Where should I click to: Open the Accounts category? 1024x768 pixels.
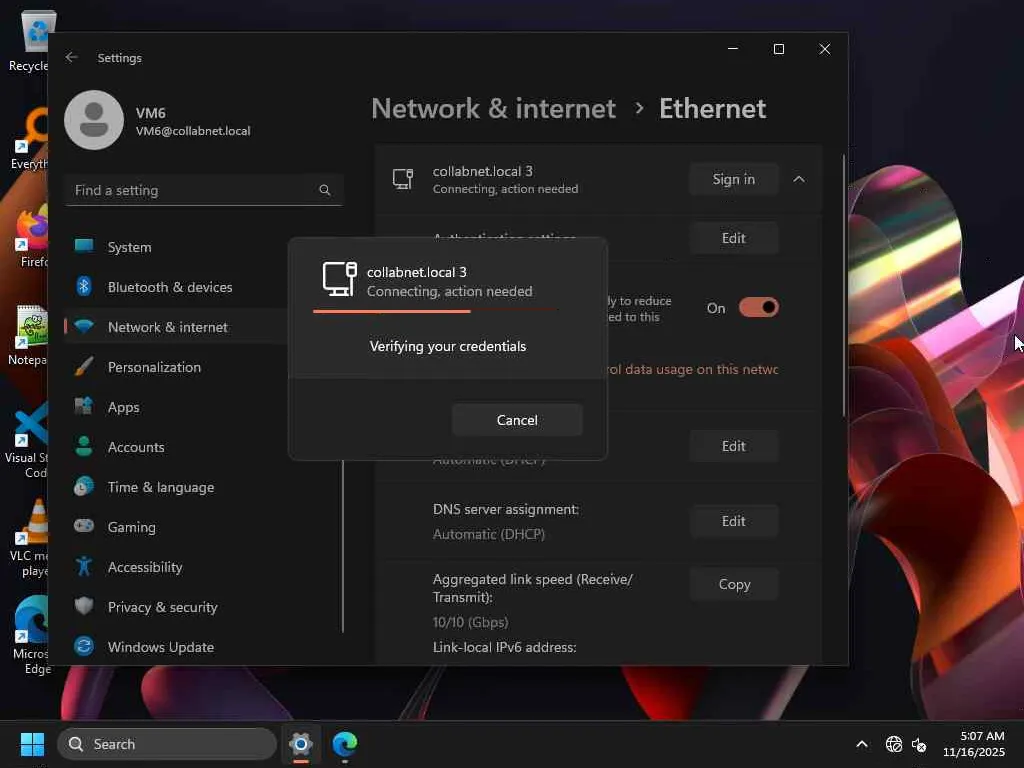pos(176,447)
